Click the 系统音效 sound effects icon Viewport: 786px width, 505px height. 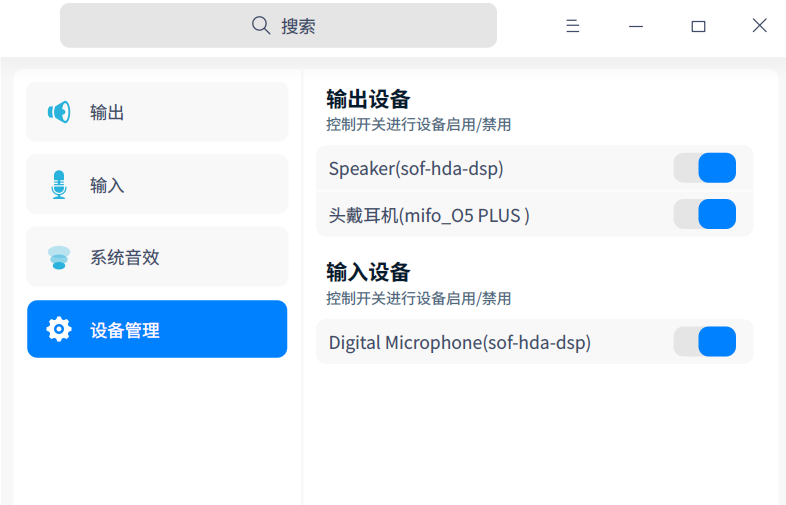click(x=59, y=258)
